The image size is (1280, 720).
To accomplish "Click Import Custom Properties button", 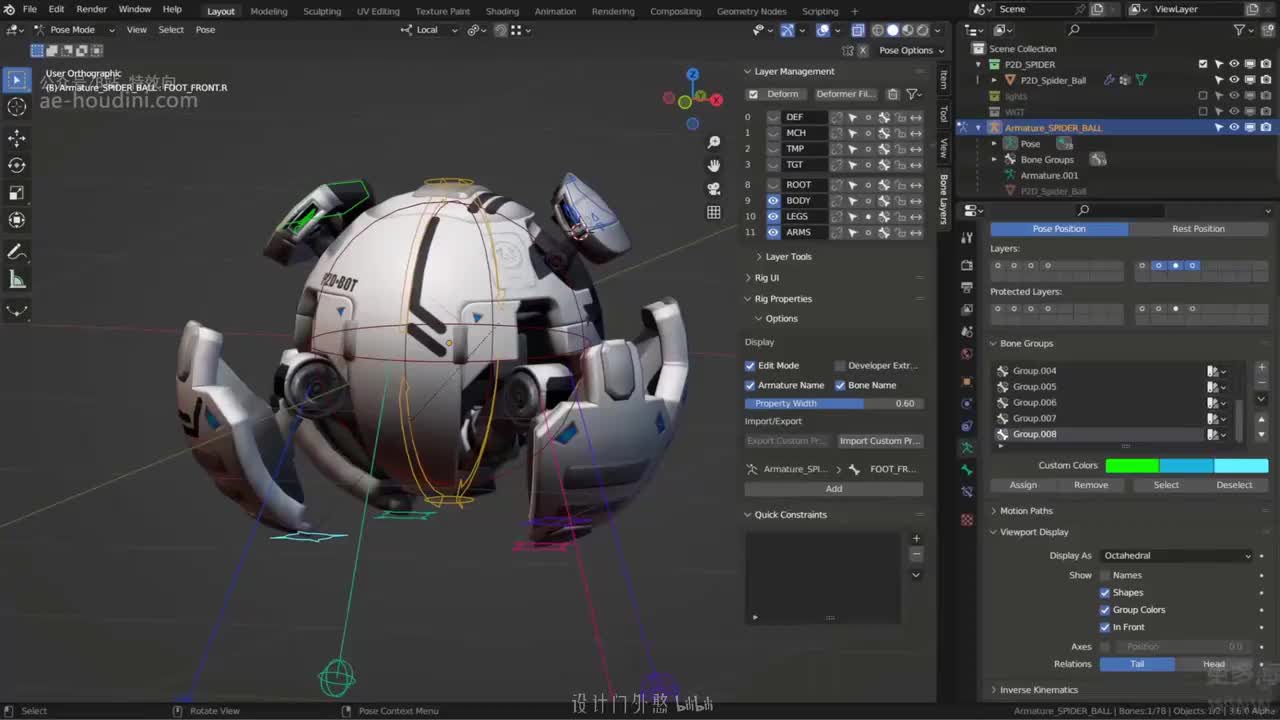I will (880, 441).
